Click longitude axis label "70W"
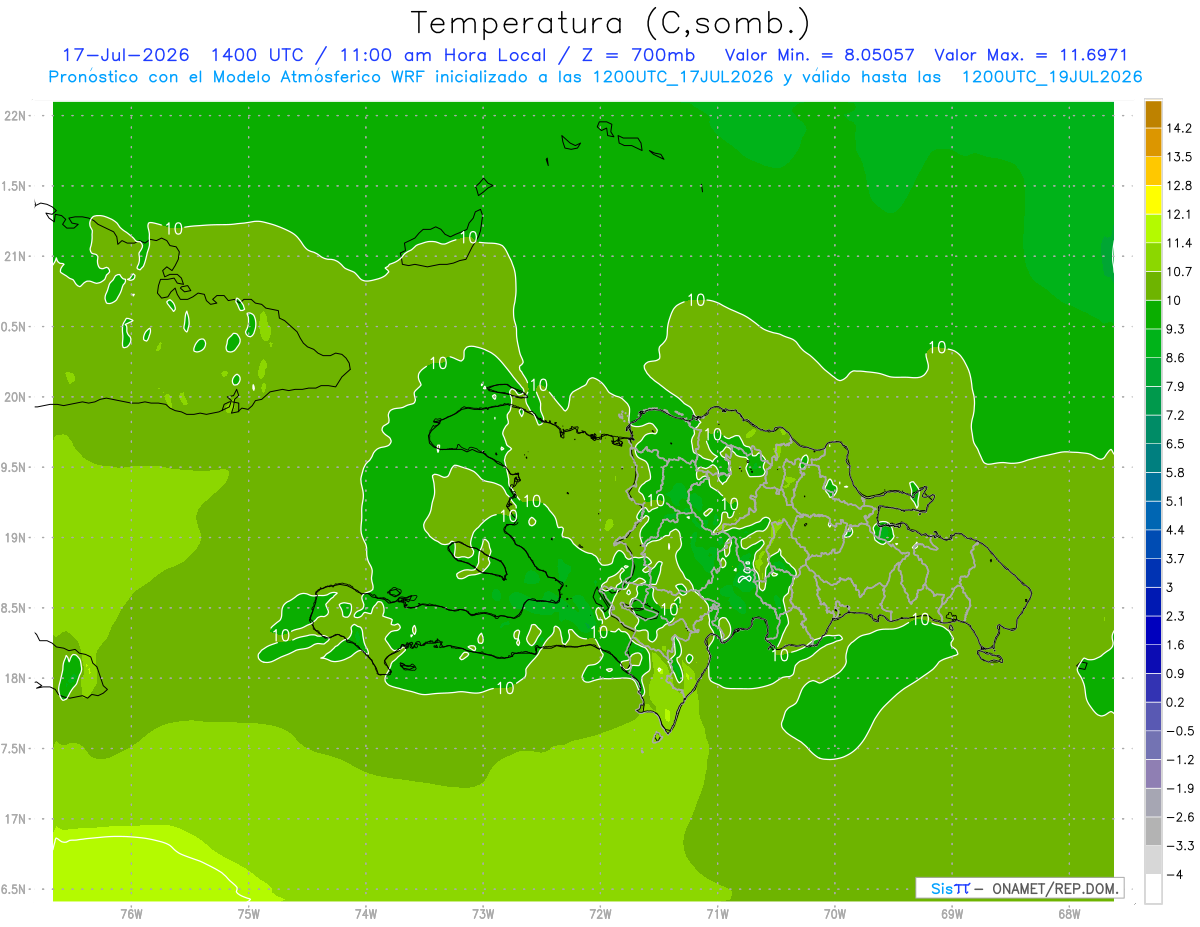 coord(835,913)
